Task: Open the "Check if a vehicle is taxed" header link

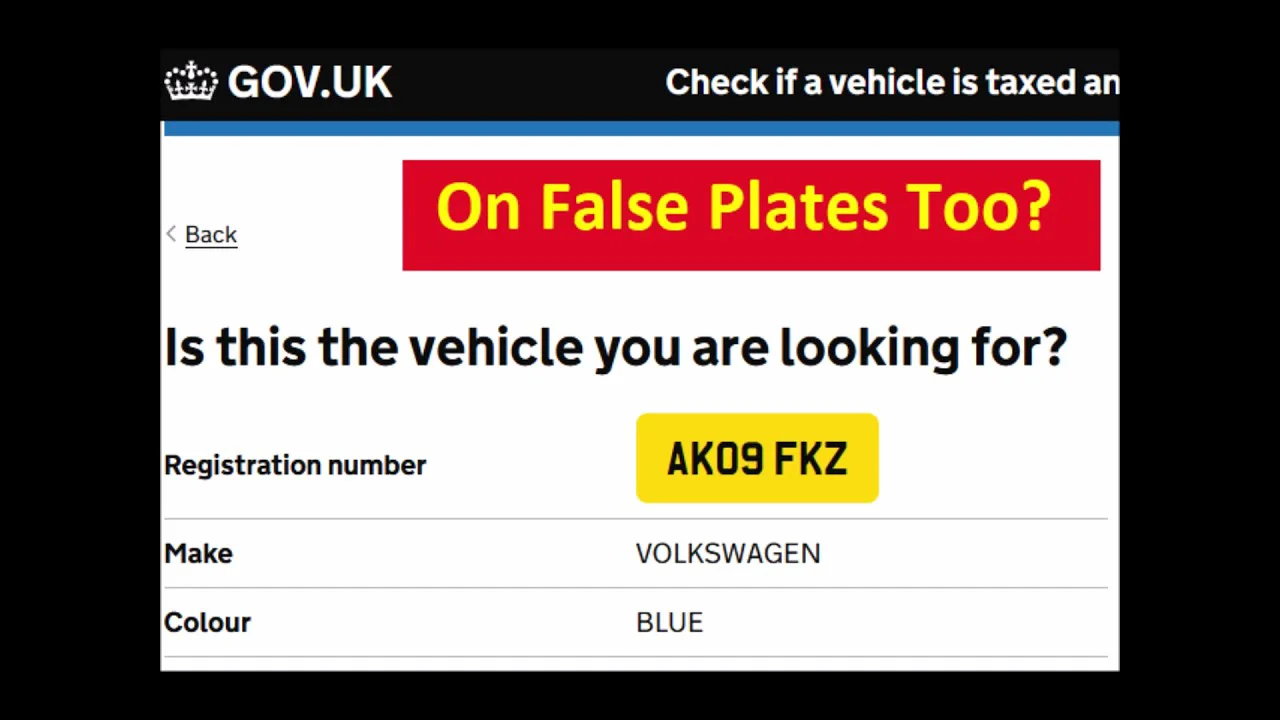Action: point(891,83)
